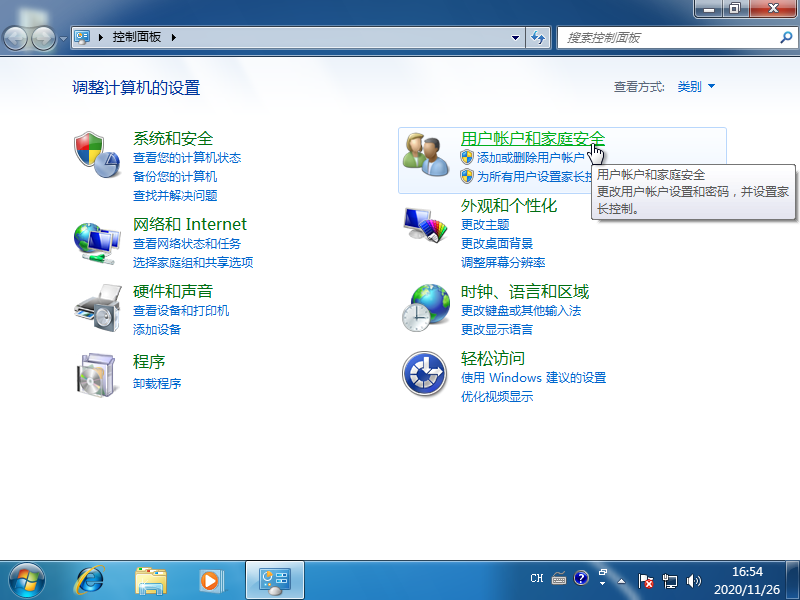
Task: Click the 搜索控制面板 search box
Action: (x=668, y=38)
